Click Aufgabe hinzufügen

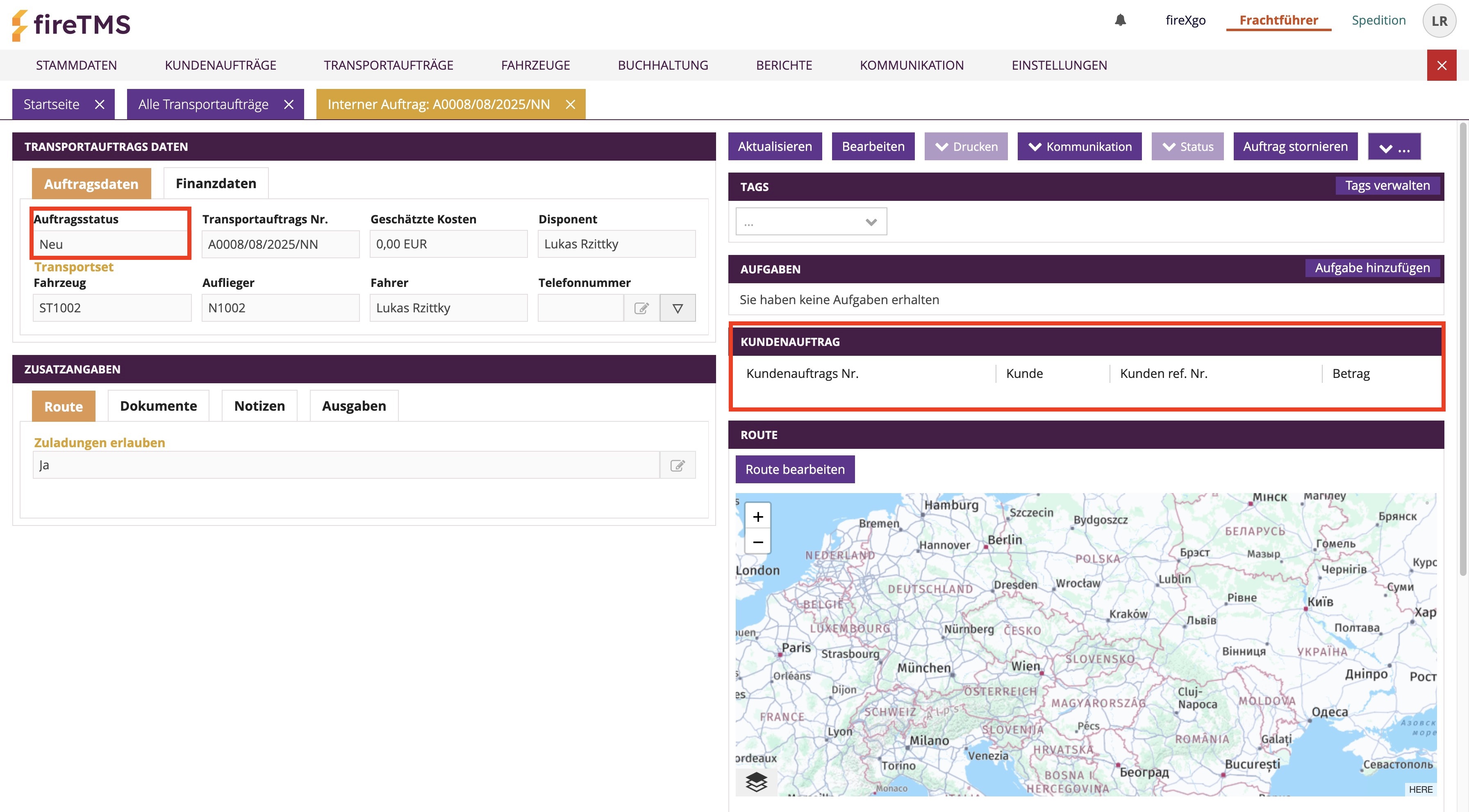pos(1372,268)
